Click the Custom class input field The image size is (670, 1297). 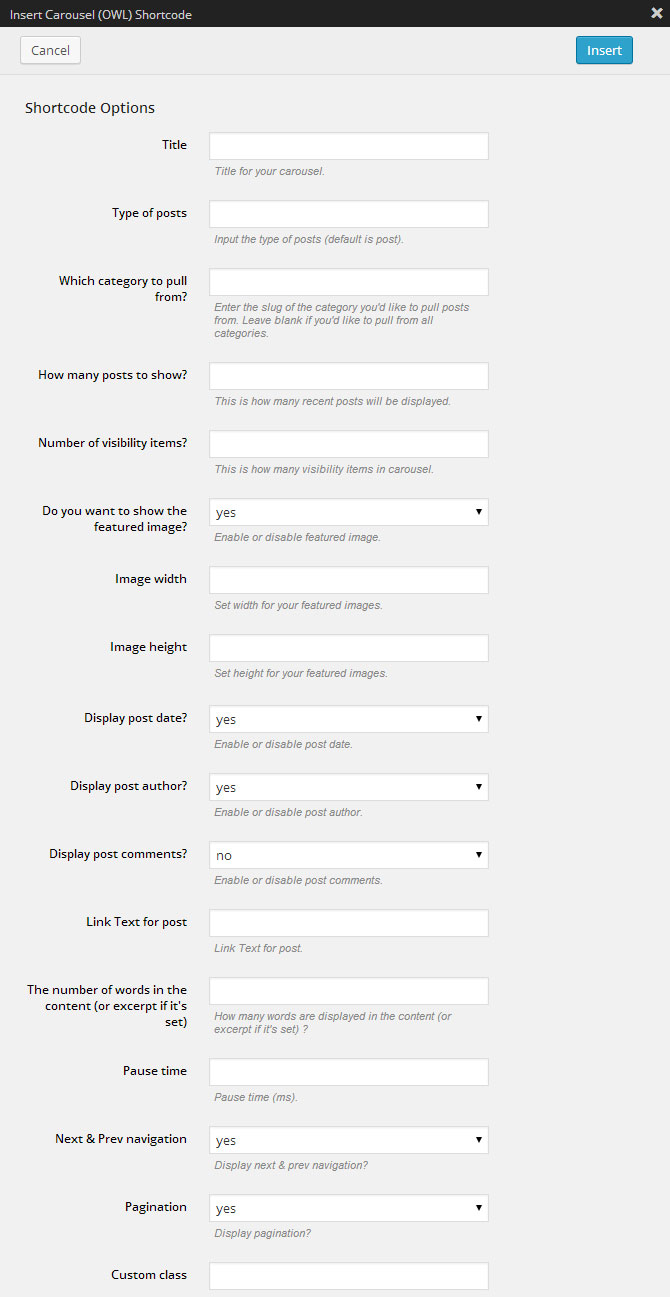[349, 1276]
